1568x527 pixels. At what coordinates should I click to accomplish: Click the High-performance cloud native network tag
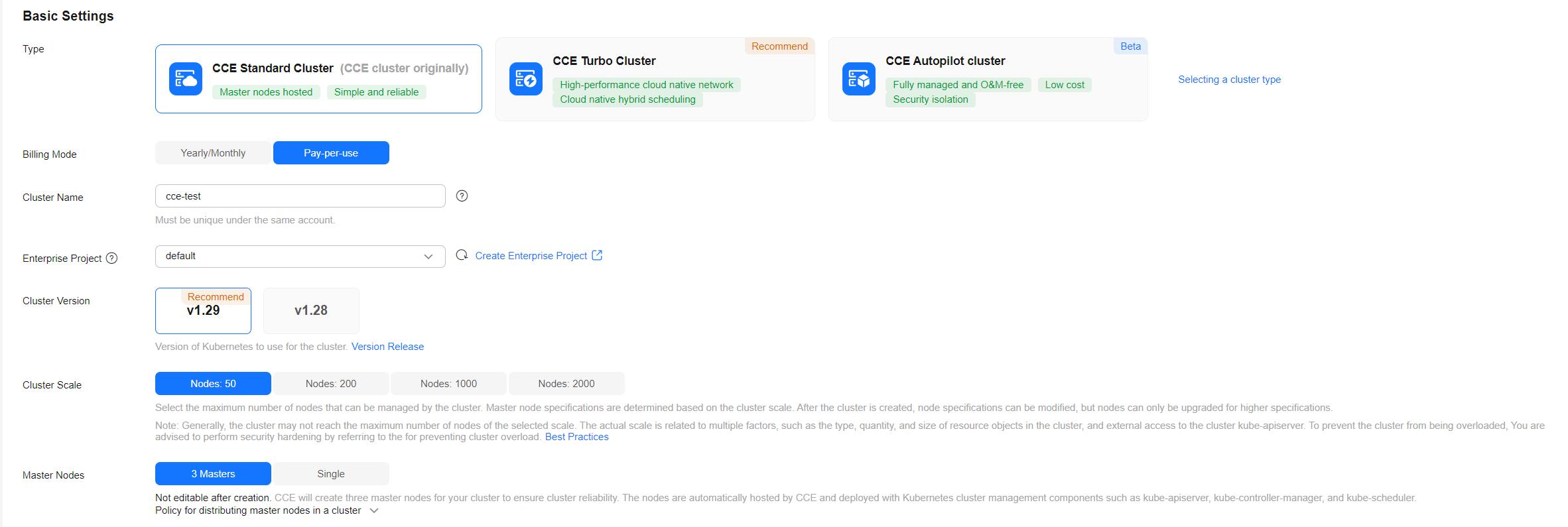[x=647, y=85]
